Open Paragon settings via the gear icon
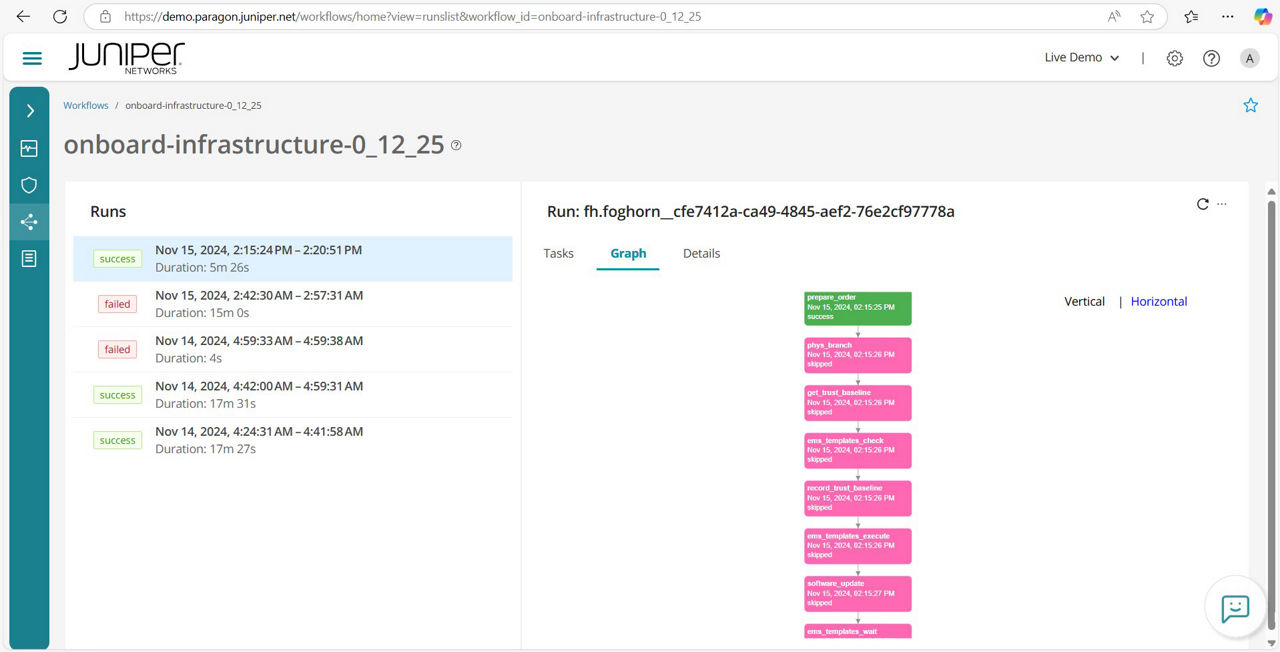The image size is (1280, 652). pyautogui.click(x=1175, y=58)
